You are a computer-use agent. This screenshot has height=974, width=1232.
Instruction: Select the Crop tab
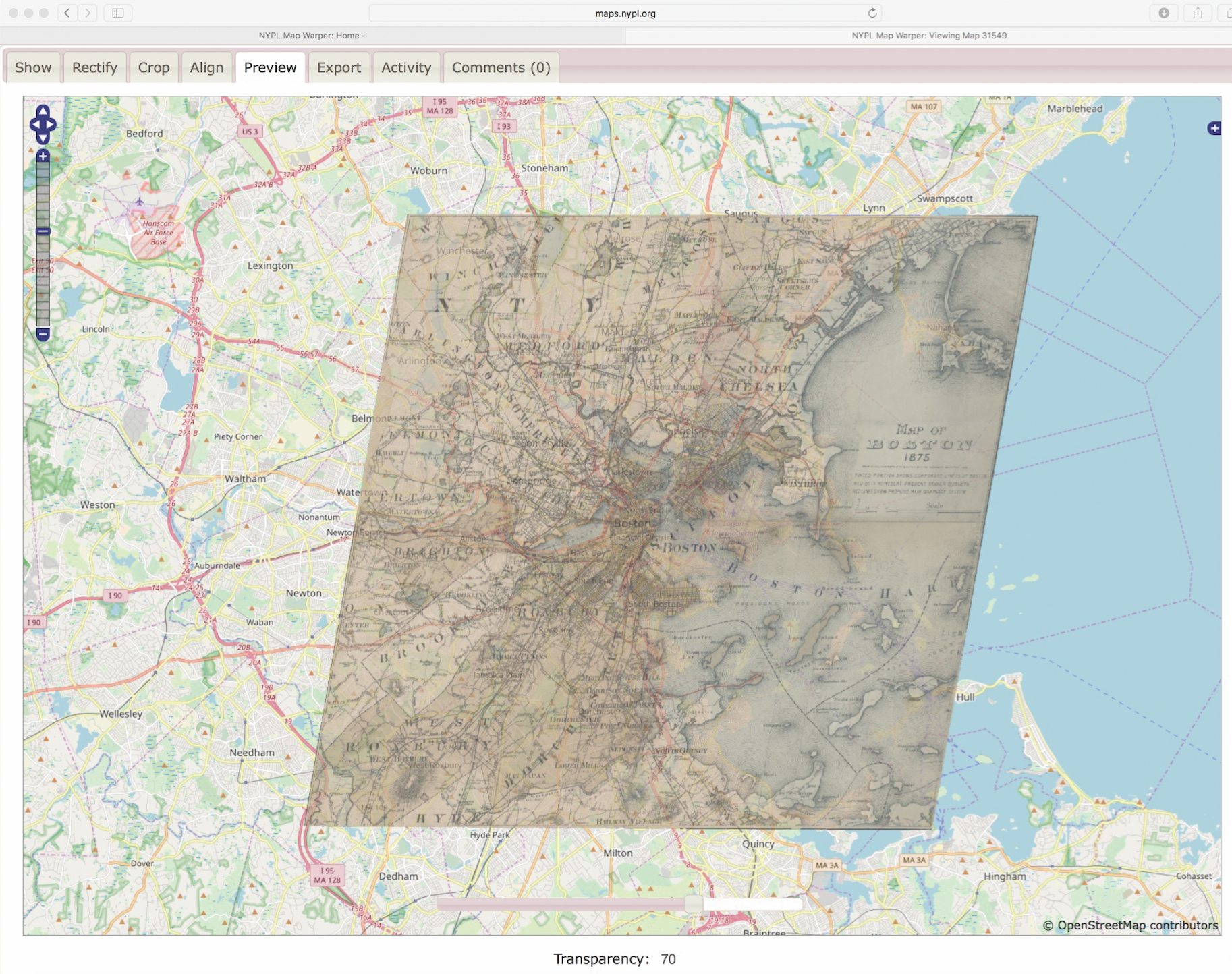[x=153, y=67]
